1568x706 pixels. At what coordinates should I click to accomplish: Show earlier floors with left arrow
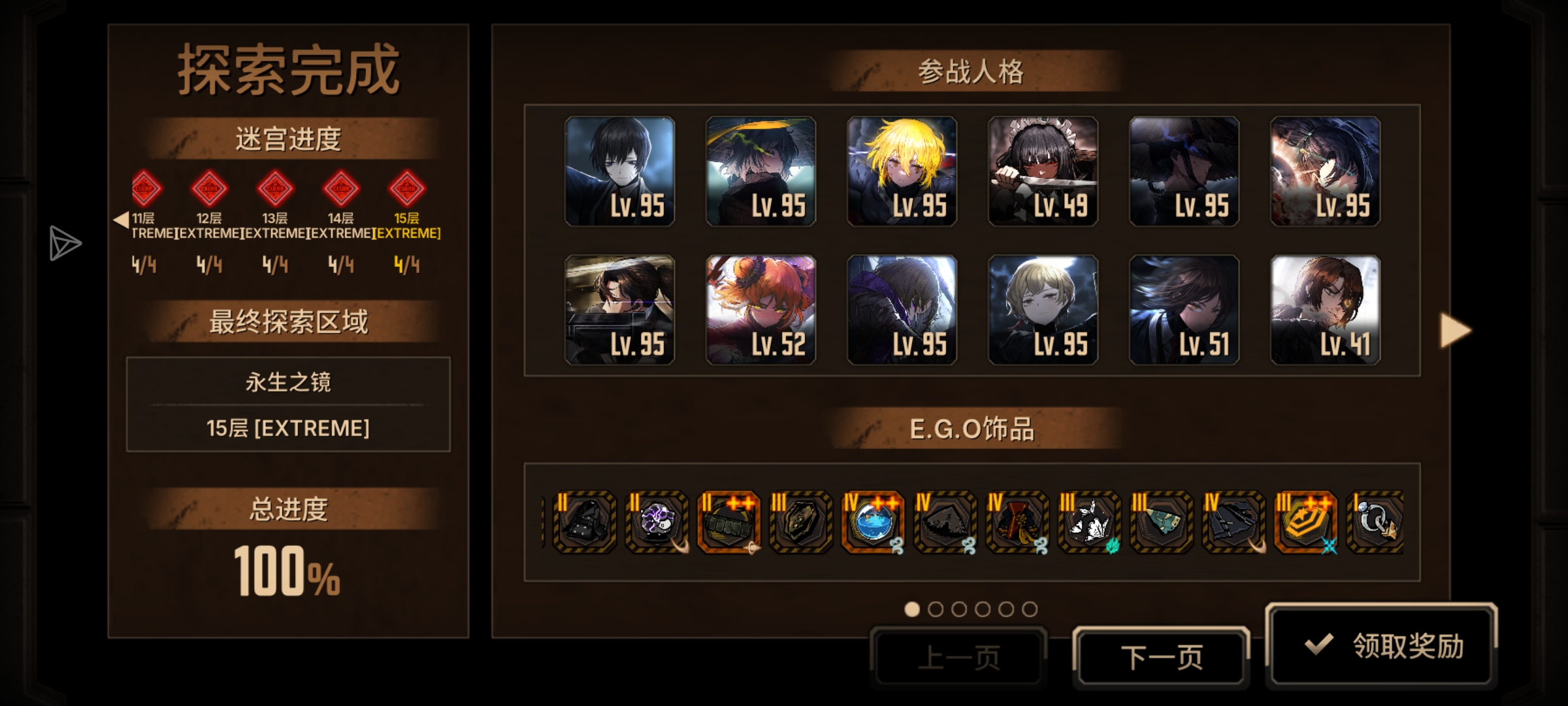pos(121,220)
